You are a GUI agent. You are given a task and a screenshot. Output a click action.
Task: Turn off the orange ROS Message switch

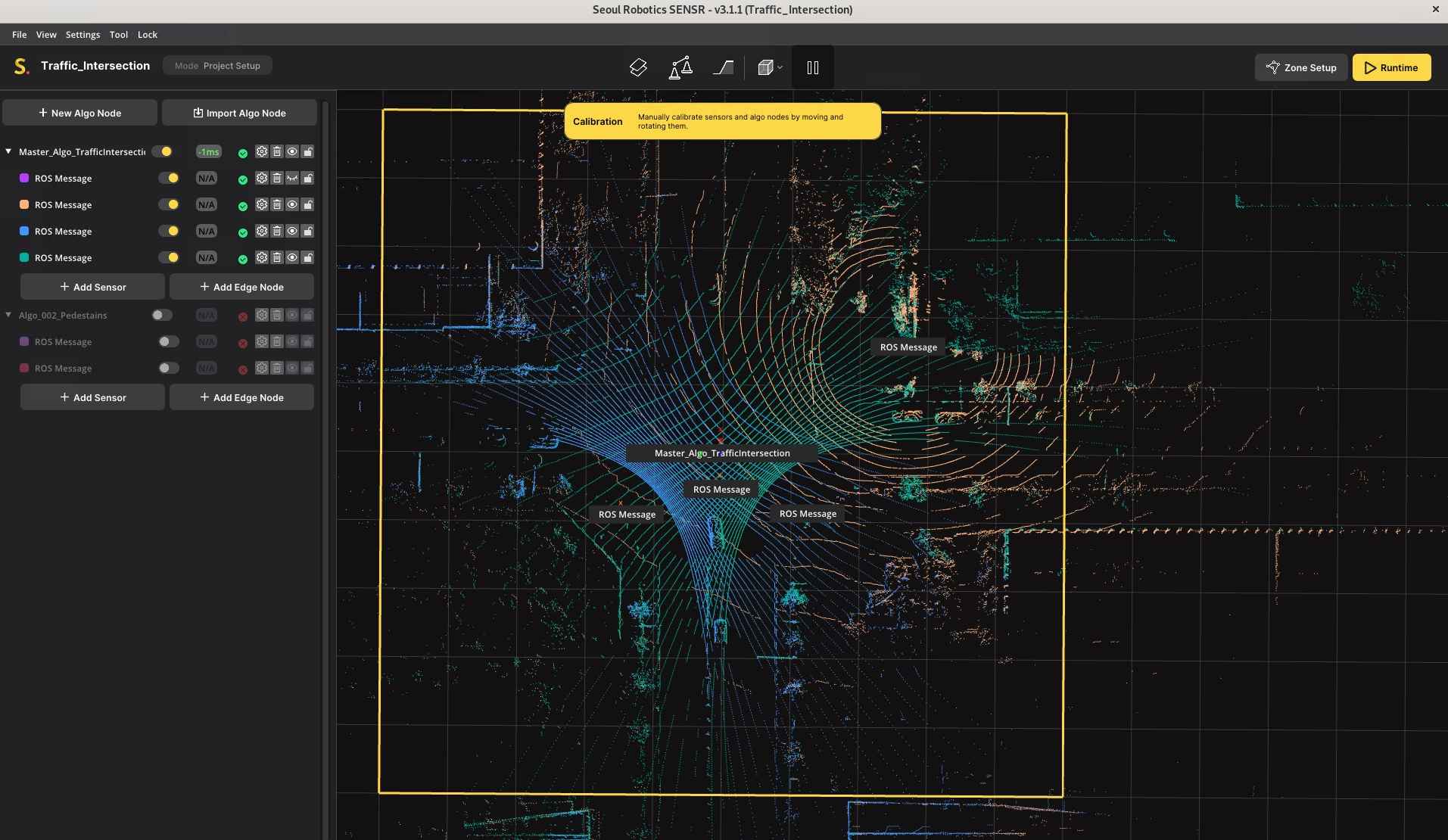click(x=169, y=204)
